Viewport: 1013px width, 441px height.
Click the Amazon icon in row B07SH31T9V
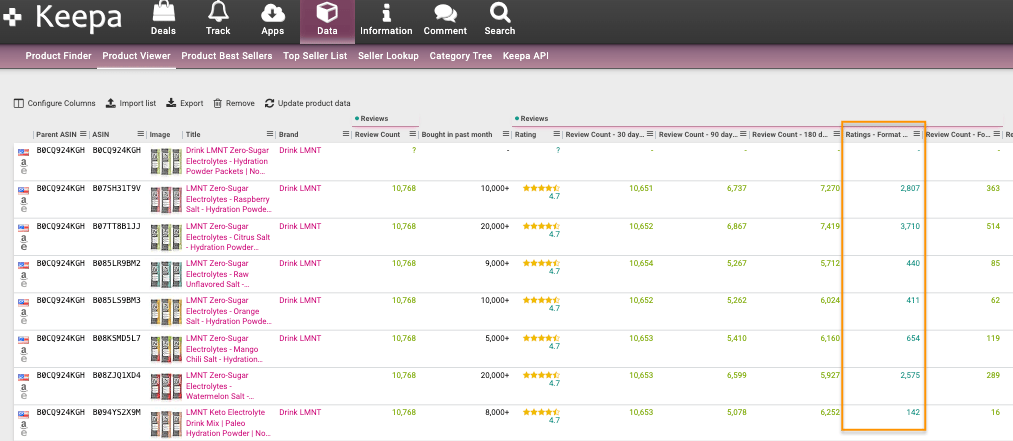tap(24, 198)
